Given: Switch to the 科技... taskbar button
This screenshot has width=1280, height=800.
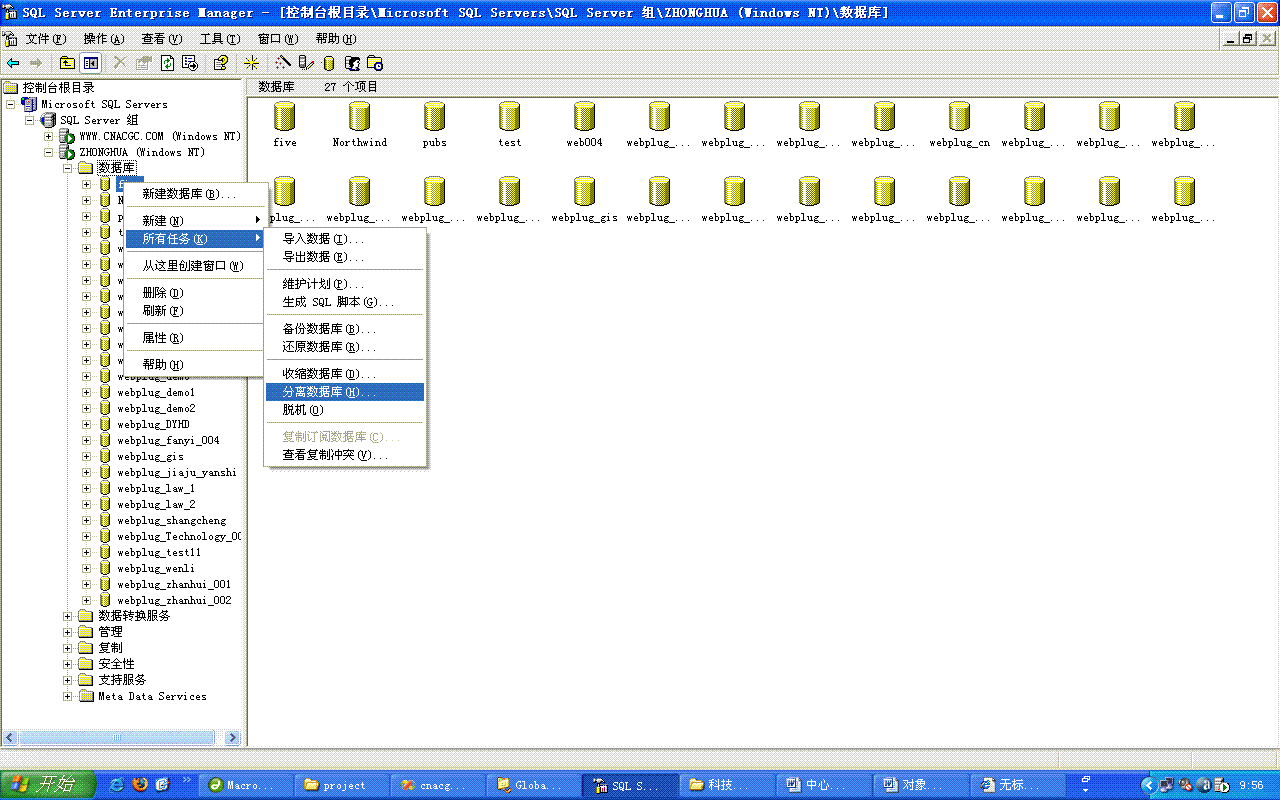Looking at the screenshot, I should click(729, 785).
